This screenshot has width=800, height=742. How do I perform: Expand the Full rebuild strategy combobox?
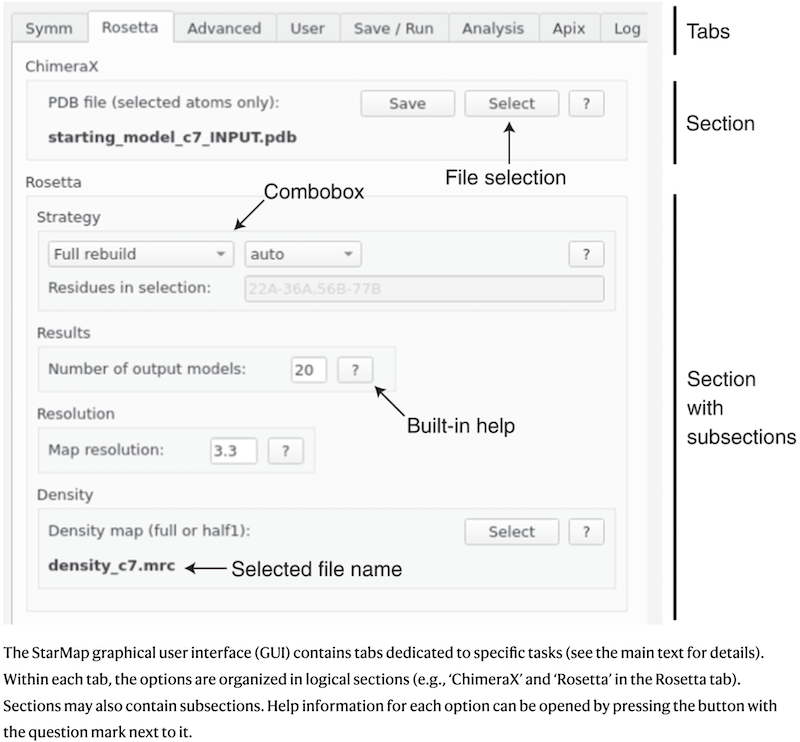[x=140, y=254]
